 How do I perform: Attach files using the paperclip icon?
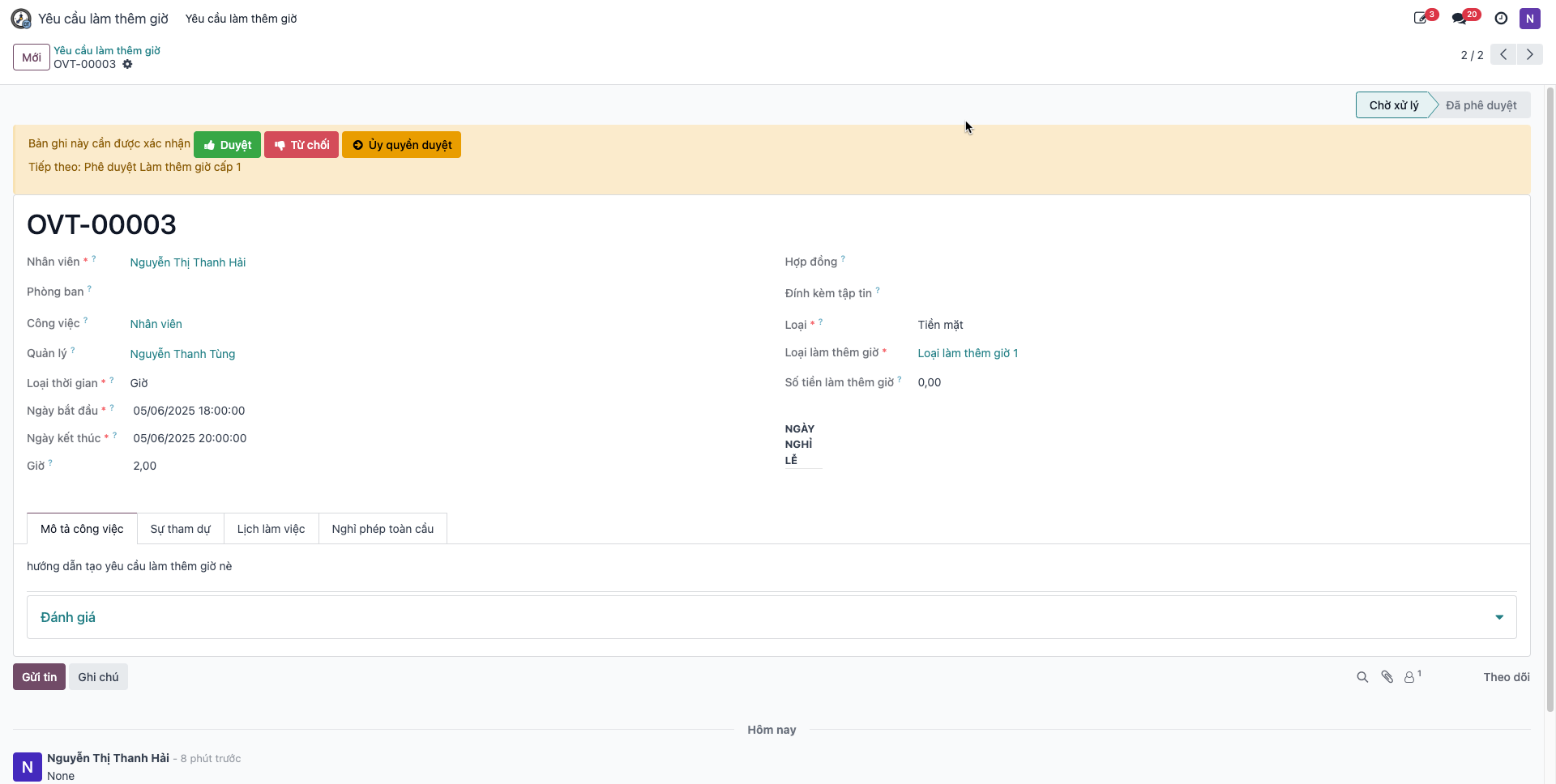[1387, 677]
